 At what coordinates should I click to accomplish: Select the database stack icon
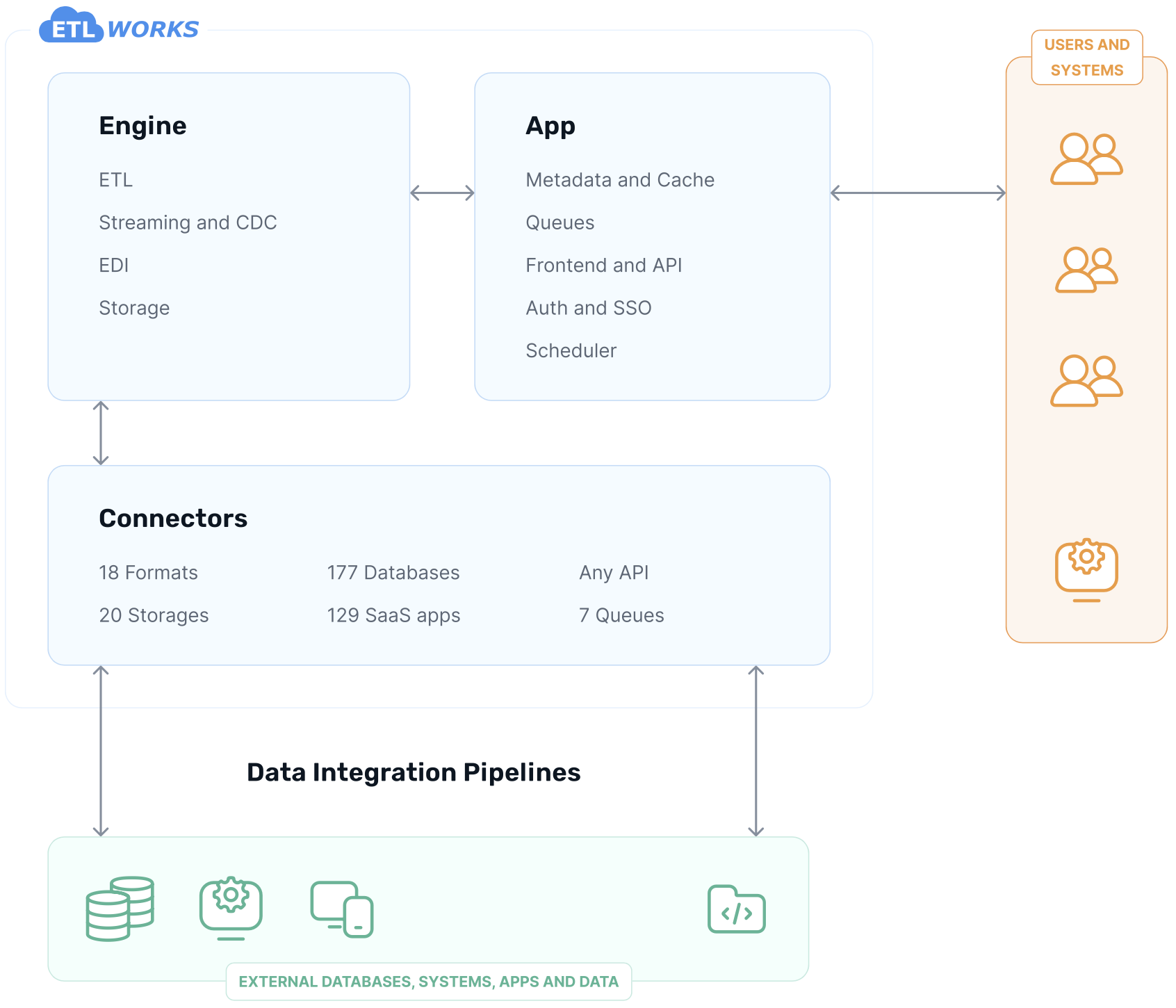(x=120, y=907)
